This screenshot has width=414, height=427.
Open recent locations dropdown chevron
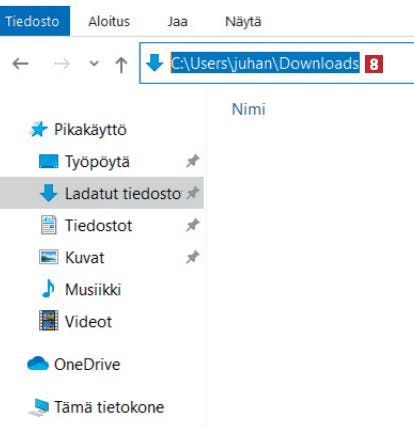[94, 63]
